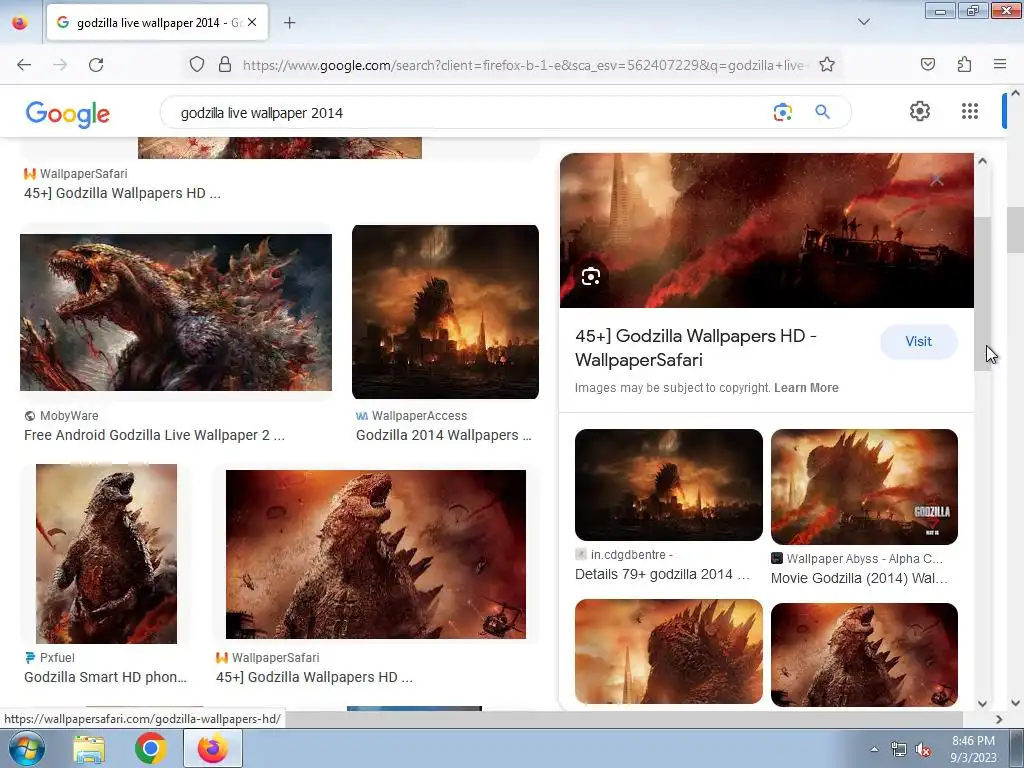Select the godzilla live wallpaper 2014 tab

(x=157, y=22)
